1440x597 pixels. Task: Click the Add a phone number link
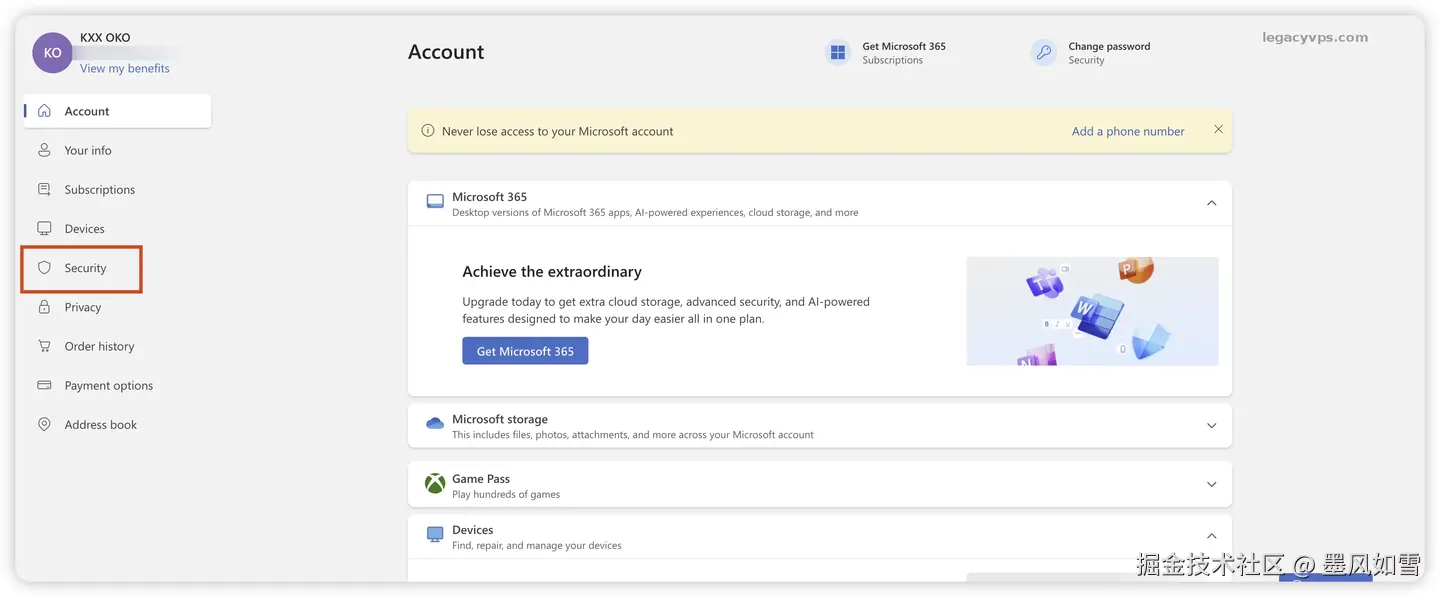tap(1128, 131)
